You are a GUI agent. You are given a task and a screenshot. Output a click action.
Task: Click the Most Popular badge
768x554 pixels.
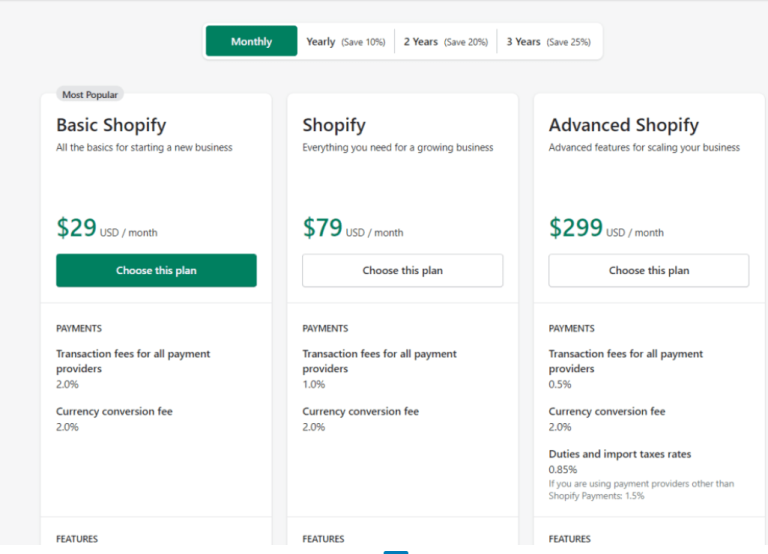(90, 95)
